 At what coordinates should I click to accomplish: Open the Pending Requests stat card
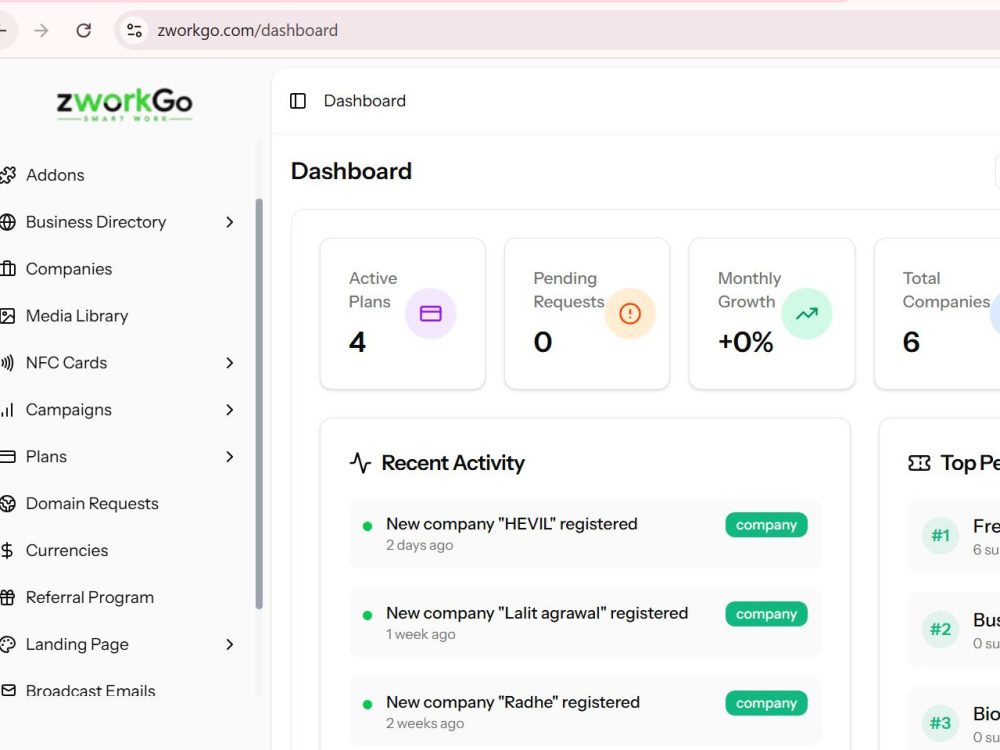(587, 314)
